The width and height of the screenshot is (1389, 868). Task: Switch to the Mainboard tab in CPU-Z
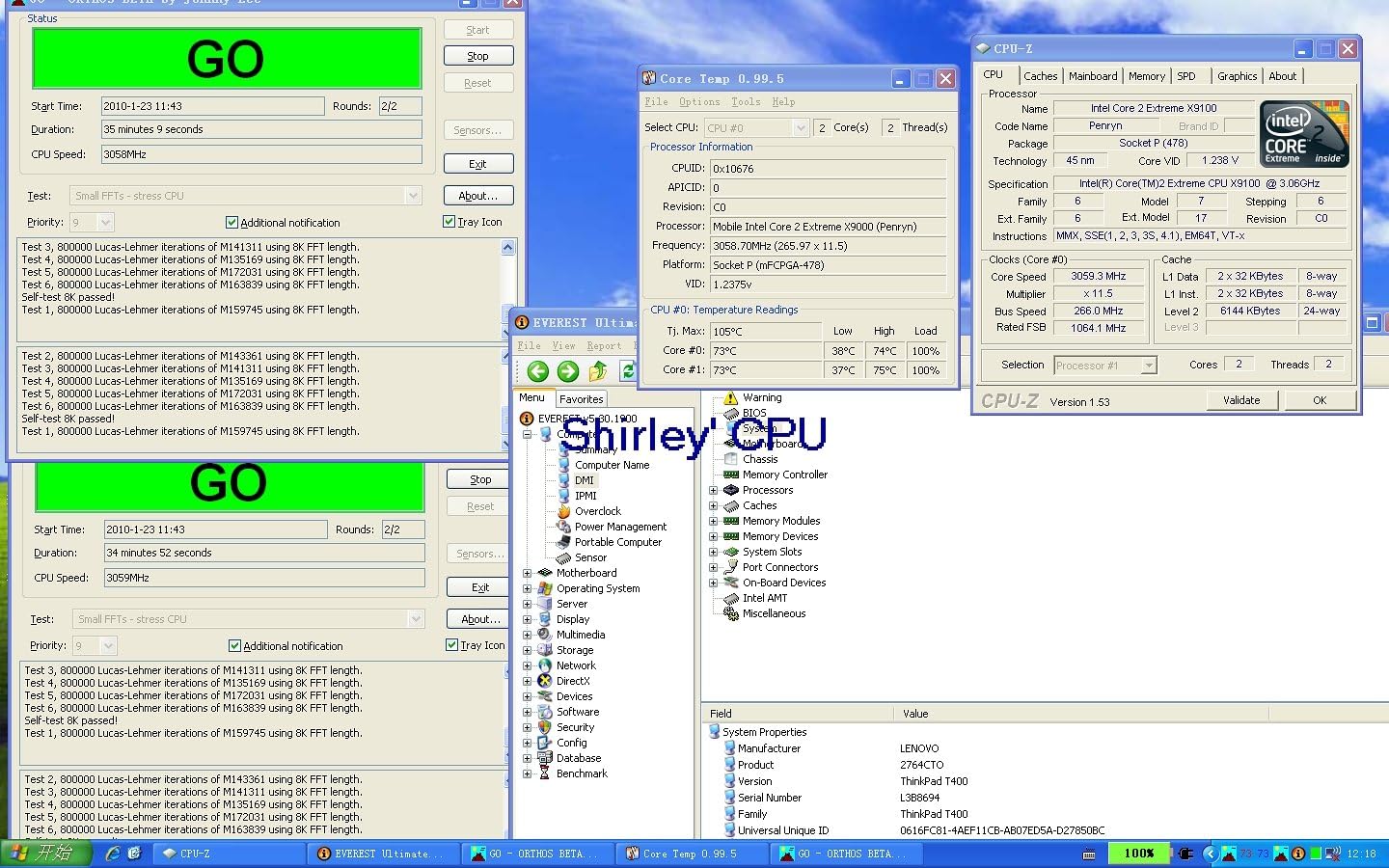point(1093,76)
